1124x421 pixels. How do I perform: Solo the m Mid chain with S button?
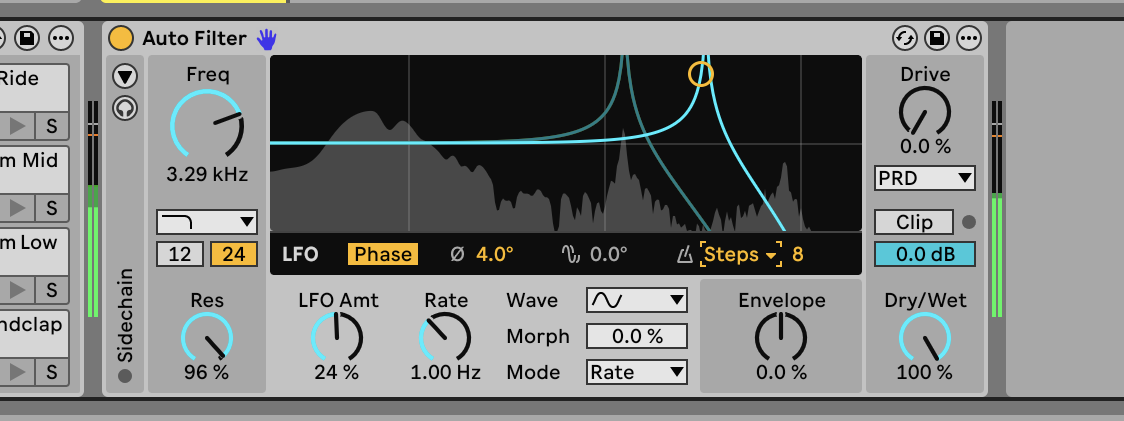coord(52,208)
